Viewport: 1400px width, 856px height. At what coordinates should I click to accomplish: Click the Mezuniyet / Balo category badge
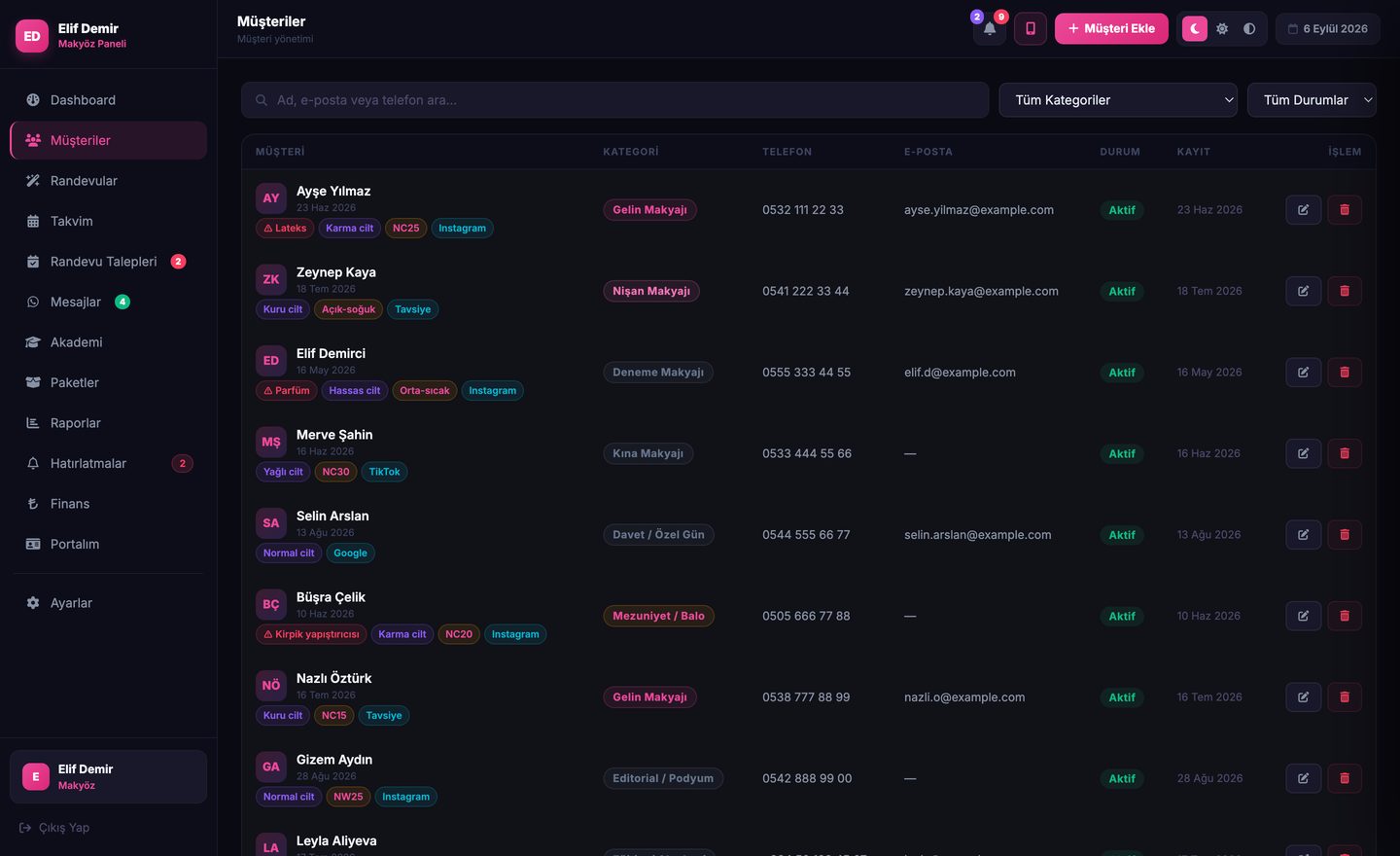pos(658,616)
